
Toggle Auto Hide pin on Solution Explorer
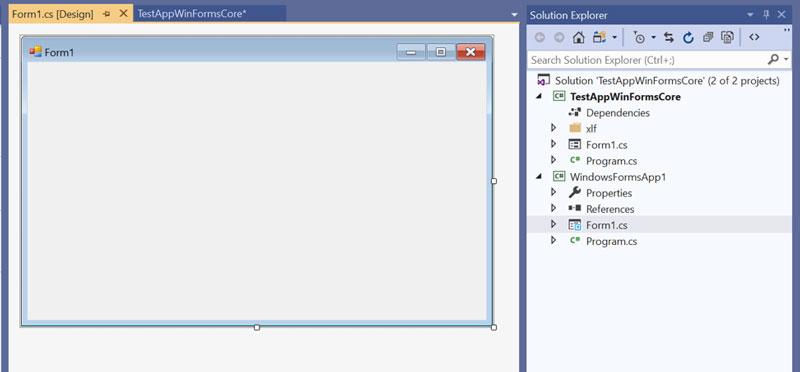(766, 15)
